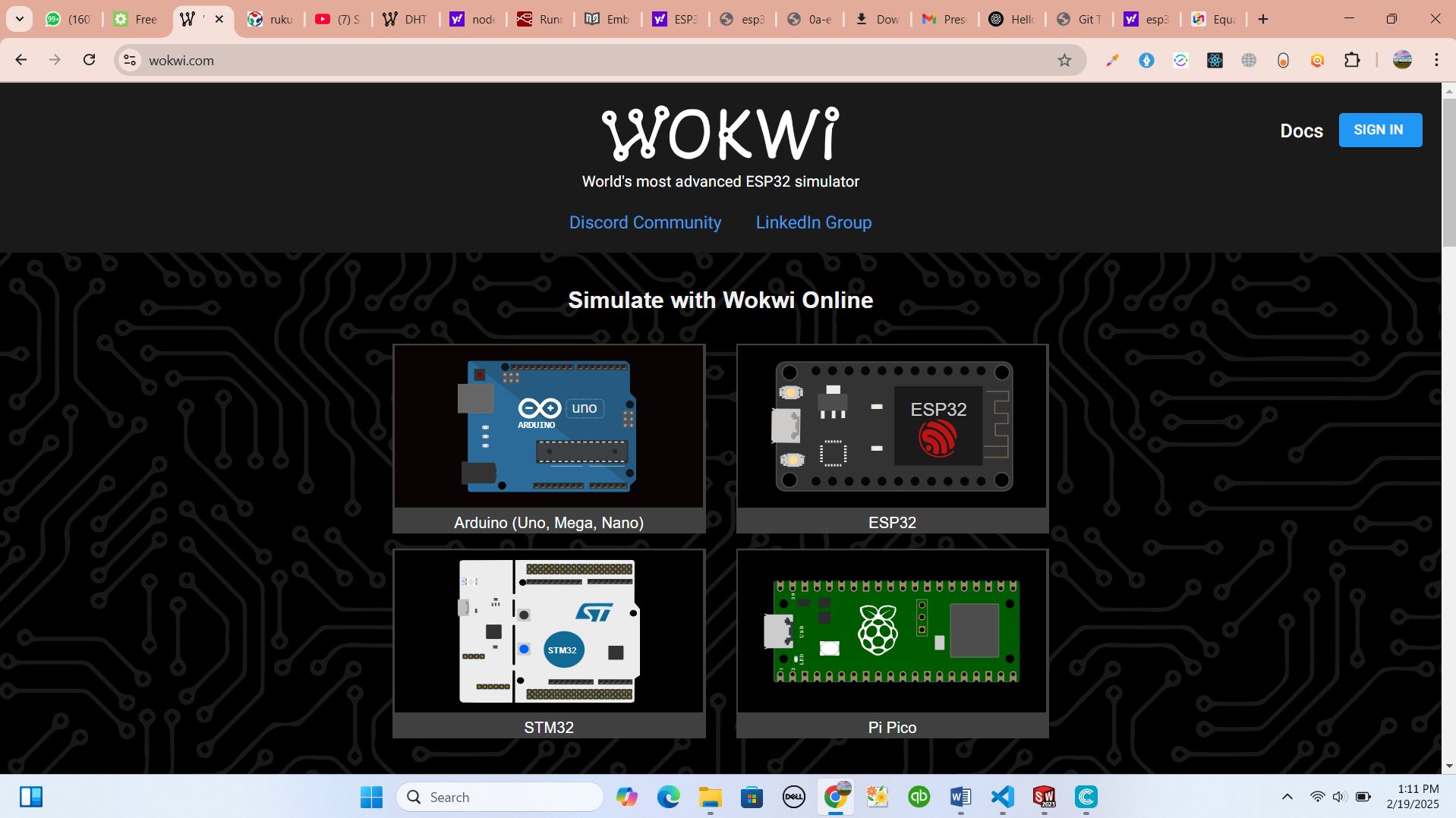Launch Microsoft Edge from the taskbar
Screen dimensions: 1456x818
(669, 797)
